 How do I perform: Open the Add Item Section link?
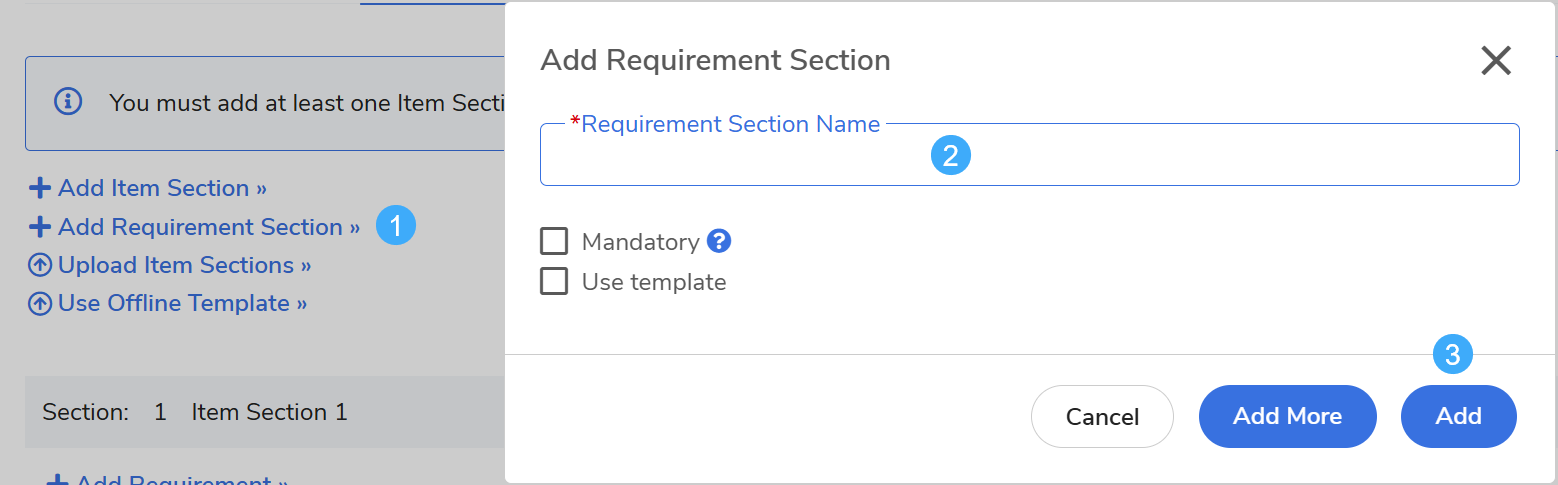click(x=162, y=188)
